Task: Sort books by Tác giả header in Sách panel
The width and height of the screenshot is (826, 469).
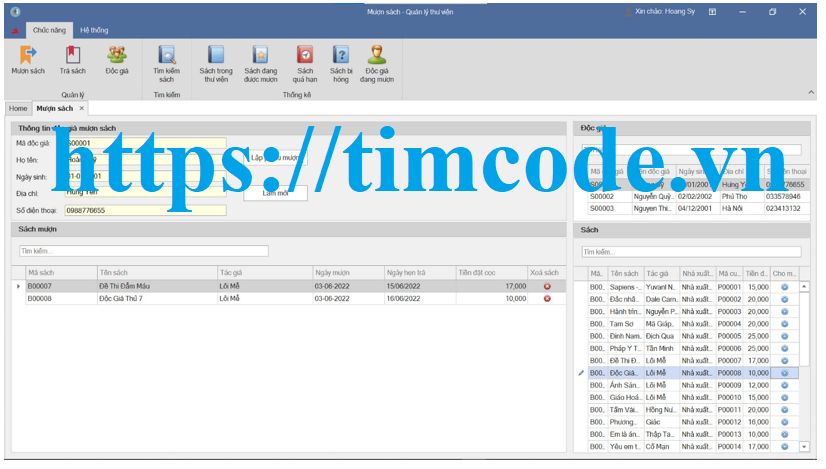Action: point(662,273)
